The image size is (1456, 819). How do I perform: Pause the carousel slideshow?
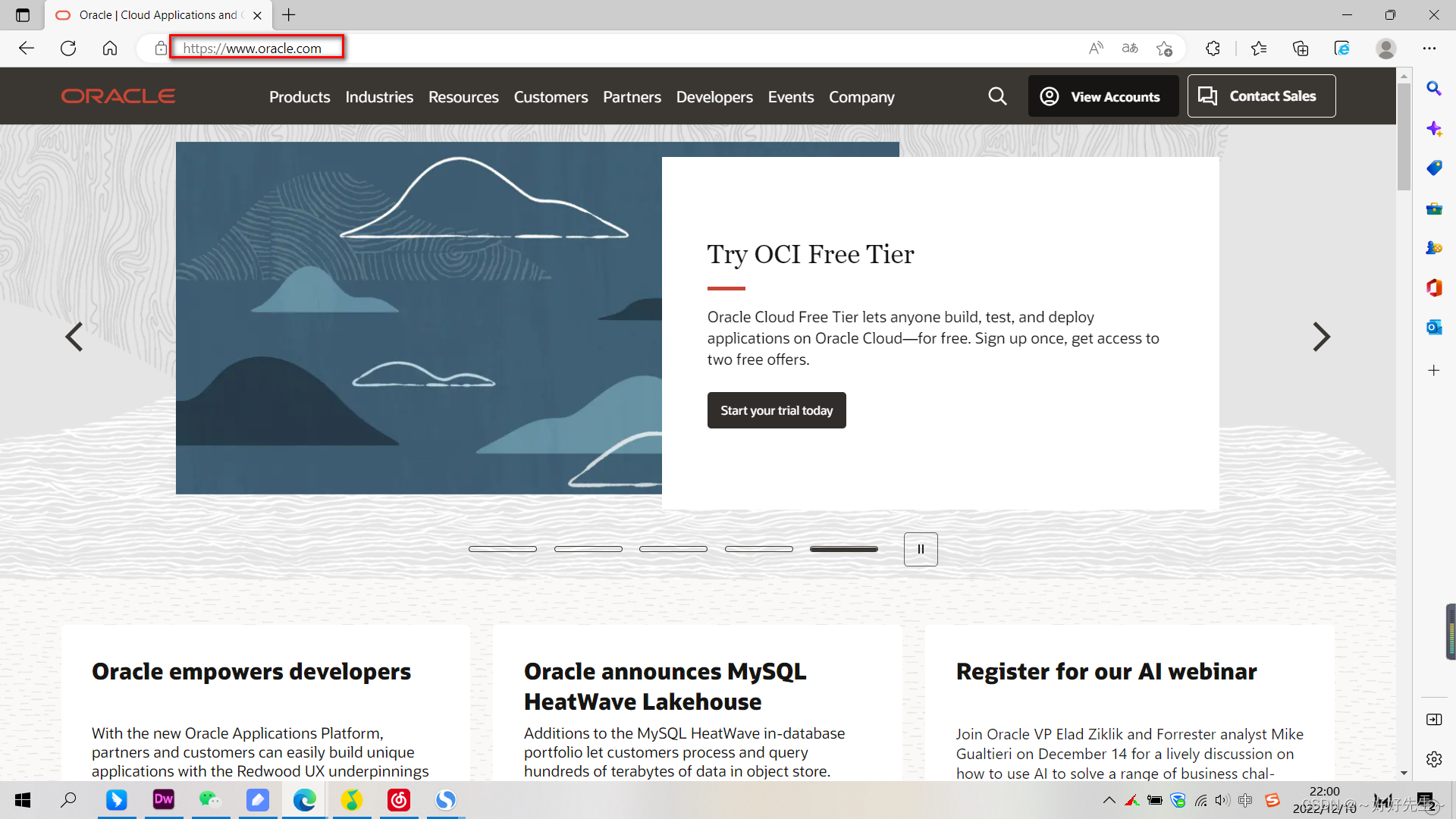click(921, 549)
